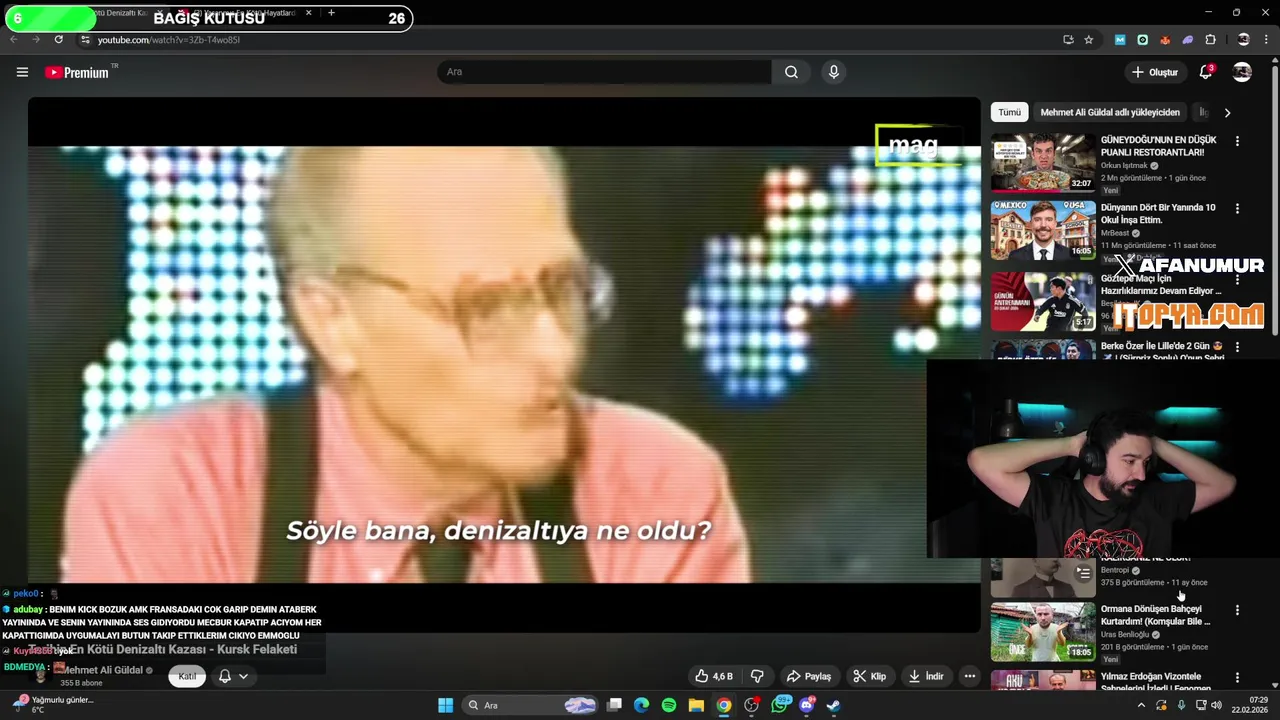The height and width of the screenshot is (720, 1280).
Task: Click the title Ormana Dönüşen Bahçeyi Kurtardım
Action: coord(1155,615)
